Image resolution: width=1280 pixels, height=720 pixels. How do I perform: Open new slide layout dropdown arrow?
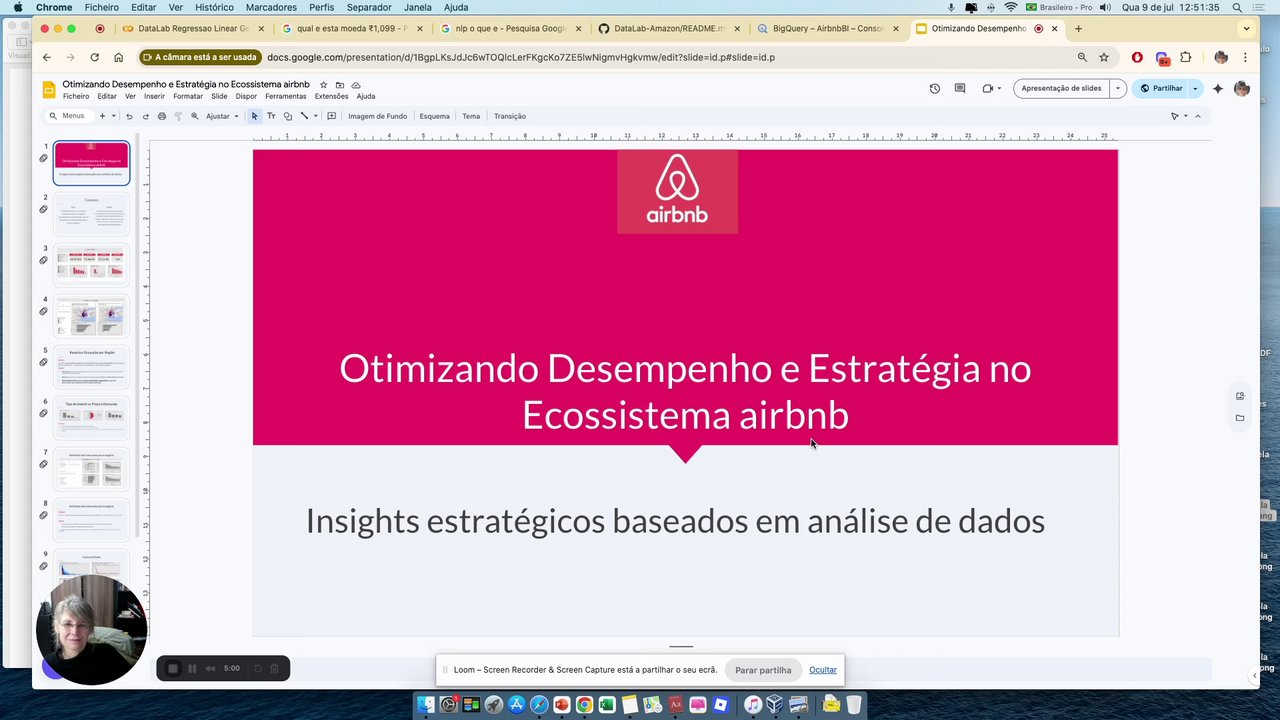(113, 116)
